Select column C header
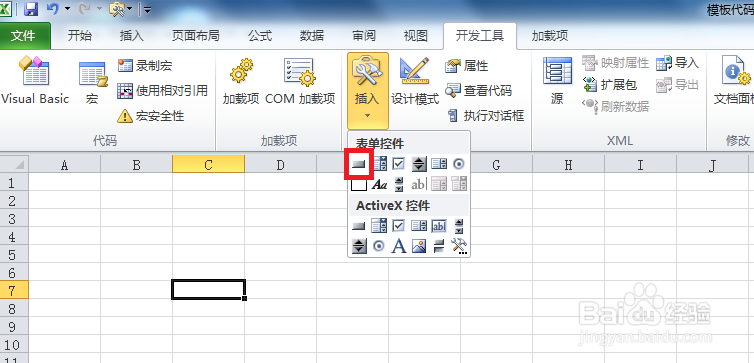This screenshot has width=754, height=363. click(x=208, y=165)
